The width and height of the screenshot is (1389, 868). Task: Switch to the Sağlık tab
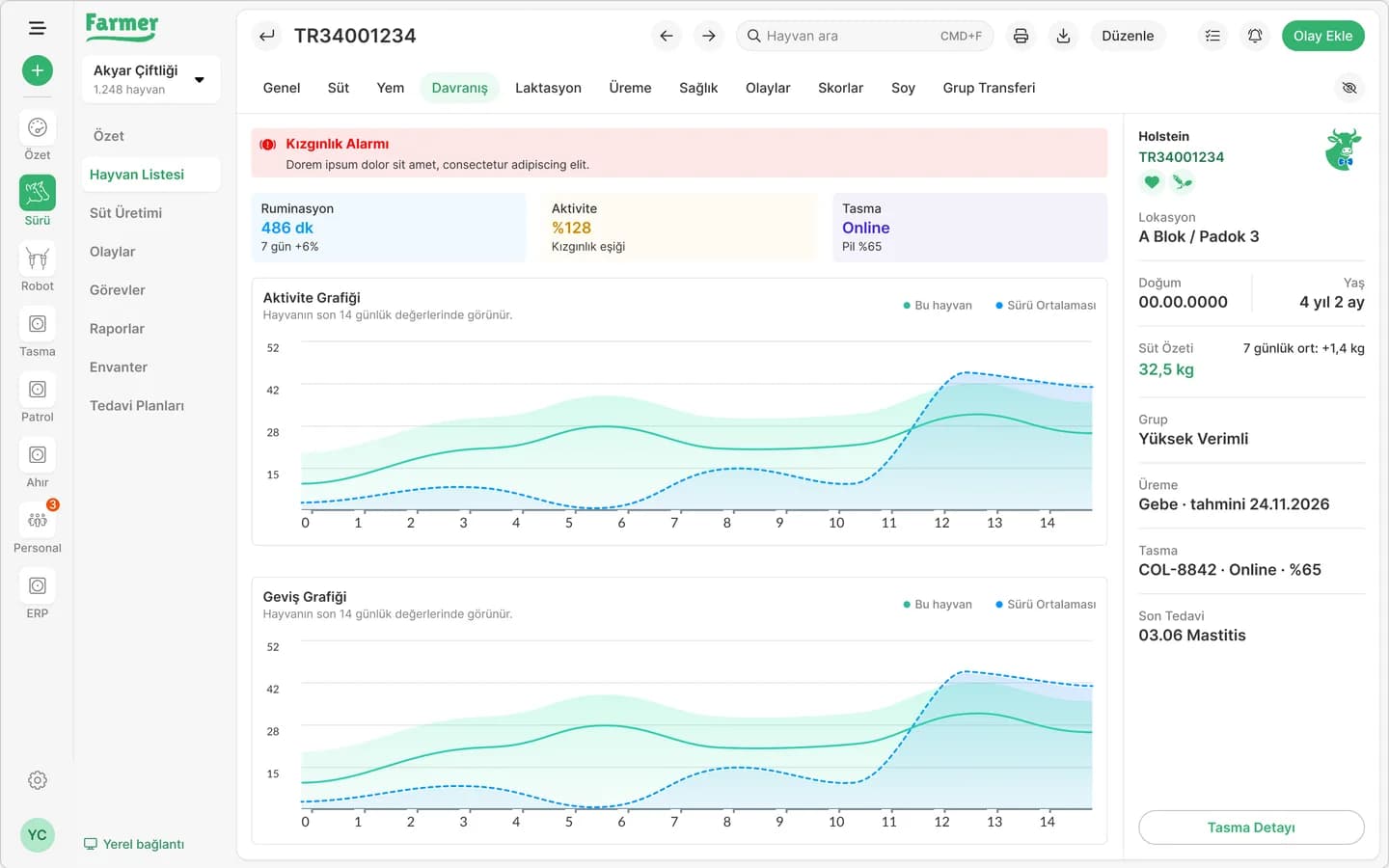pyautogui.click(x=698, y=88)
